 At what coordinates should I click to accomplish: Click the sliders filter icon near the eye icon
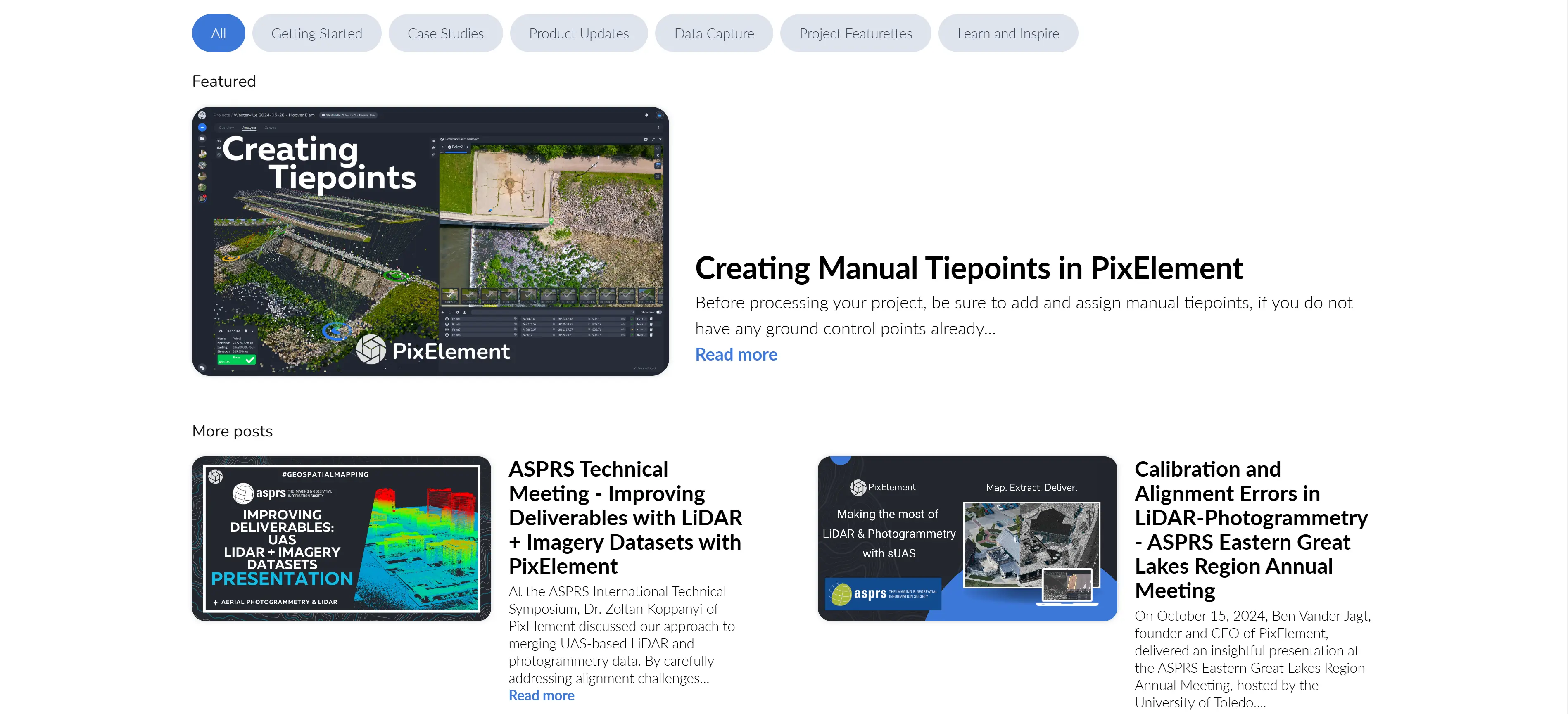433,148
